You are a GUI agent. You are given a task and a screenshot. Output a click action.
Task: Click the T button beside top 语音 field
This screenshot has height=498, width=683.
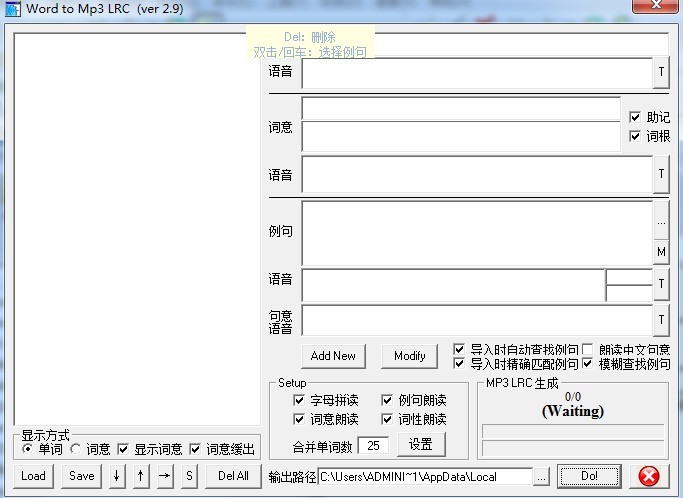[x=661, y=73]
